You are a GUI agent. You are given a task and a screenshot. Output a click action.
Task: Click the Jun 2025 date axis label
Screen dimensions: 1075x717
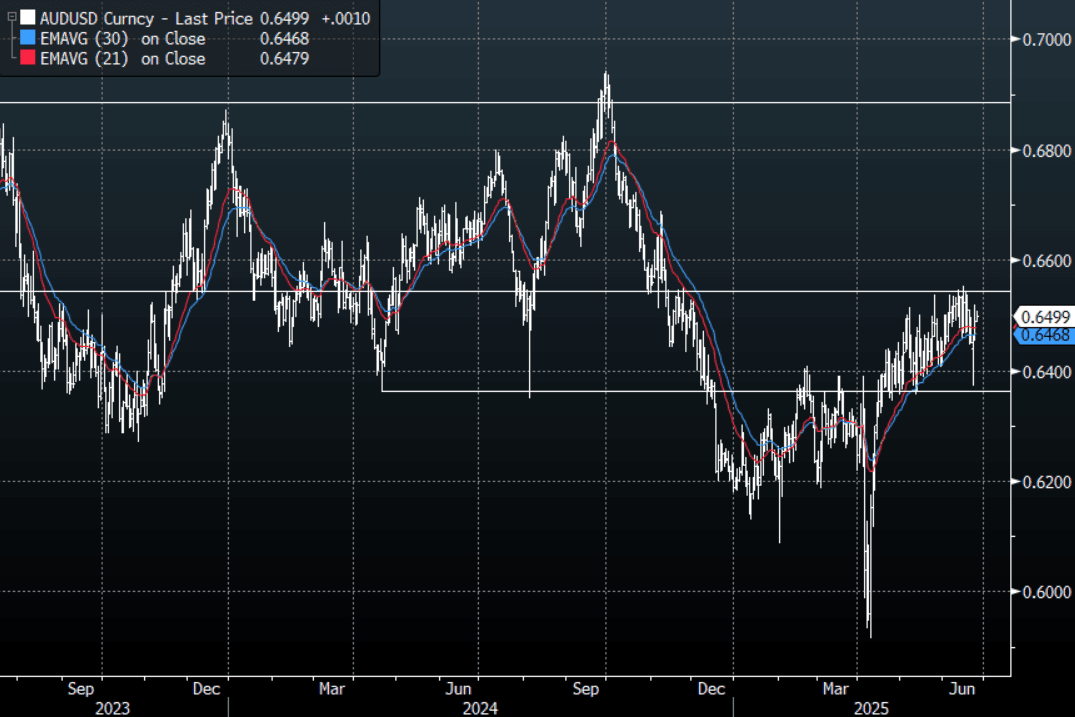coord(962,689)
